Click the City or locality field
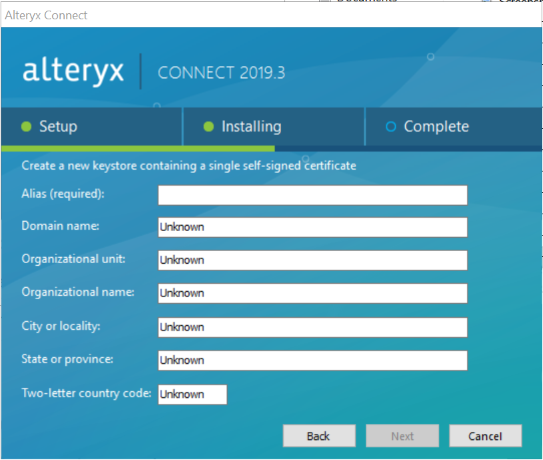Viewport: 543px width, 460px height. point(313,327)
